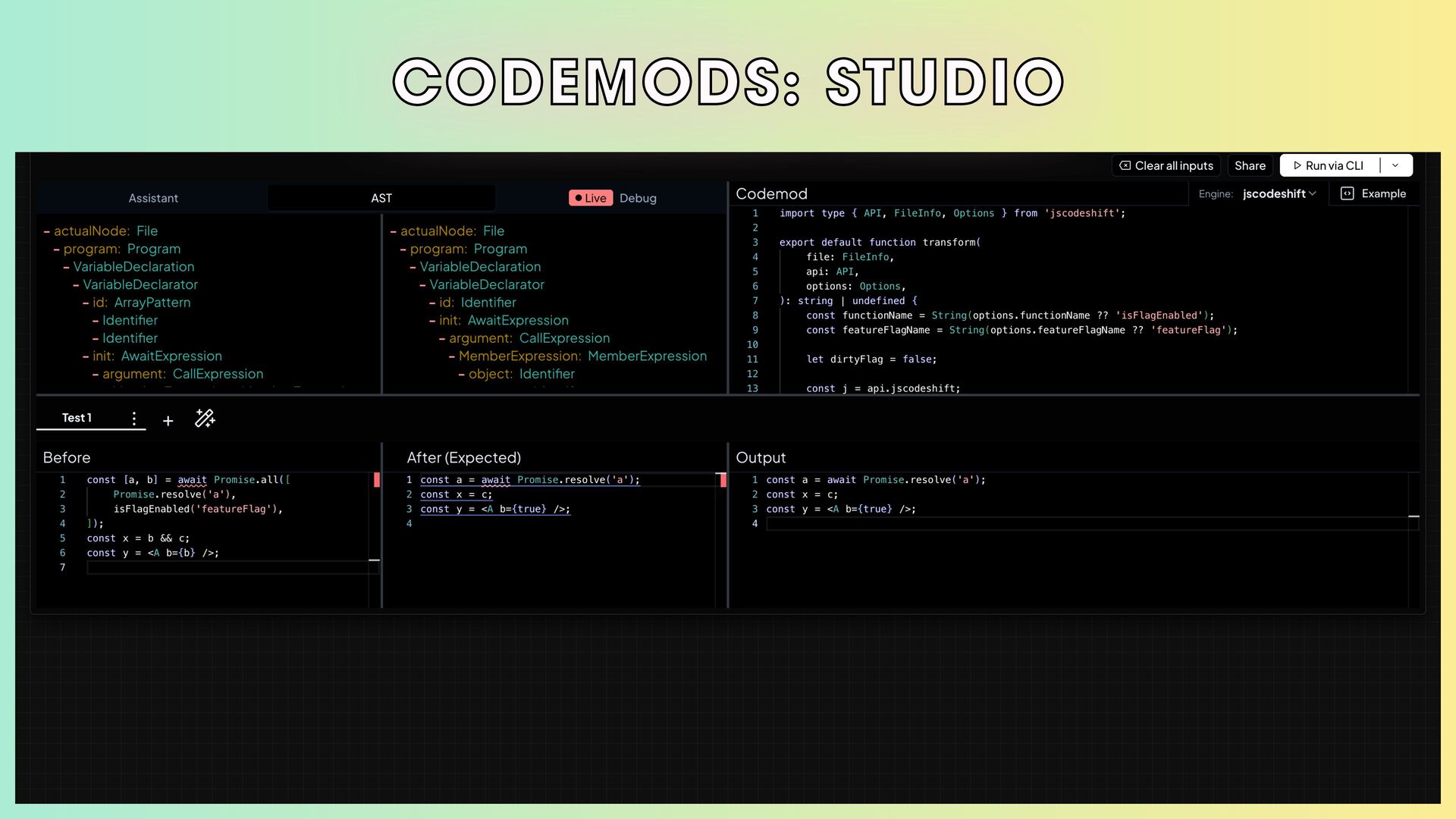
Task: Switch to Debug mode
Action: 638,198
